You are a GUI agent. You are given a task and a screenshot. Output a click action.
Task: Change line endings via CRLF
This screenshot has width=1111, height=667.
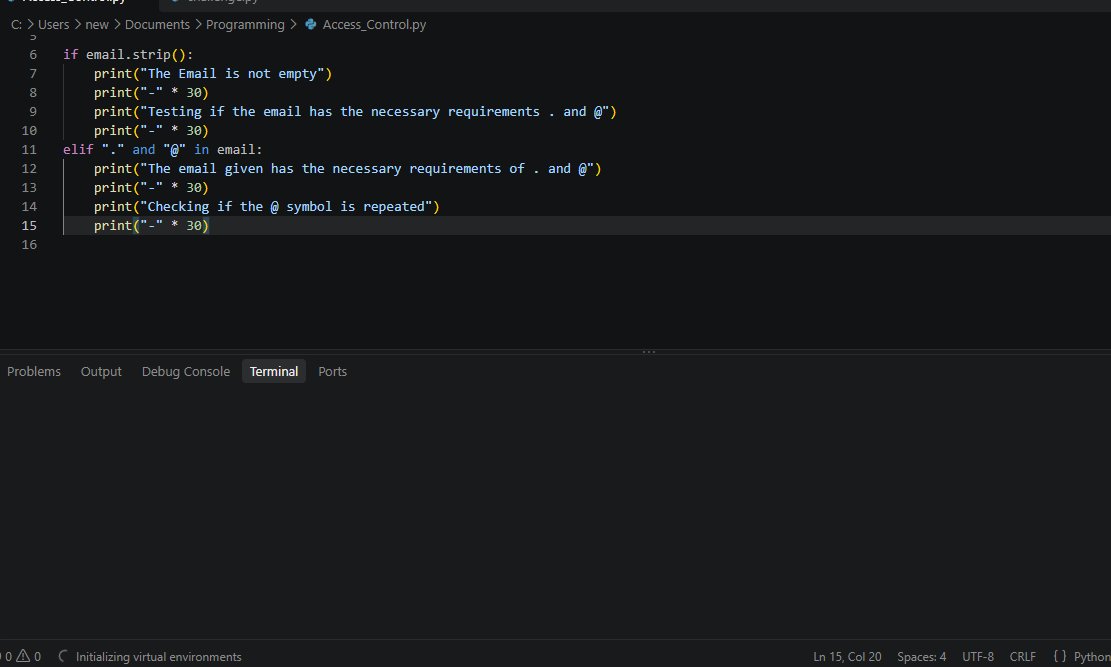pos(1022,656)
